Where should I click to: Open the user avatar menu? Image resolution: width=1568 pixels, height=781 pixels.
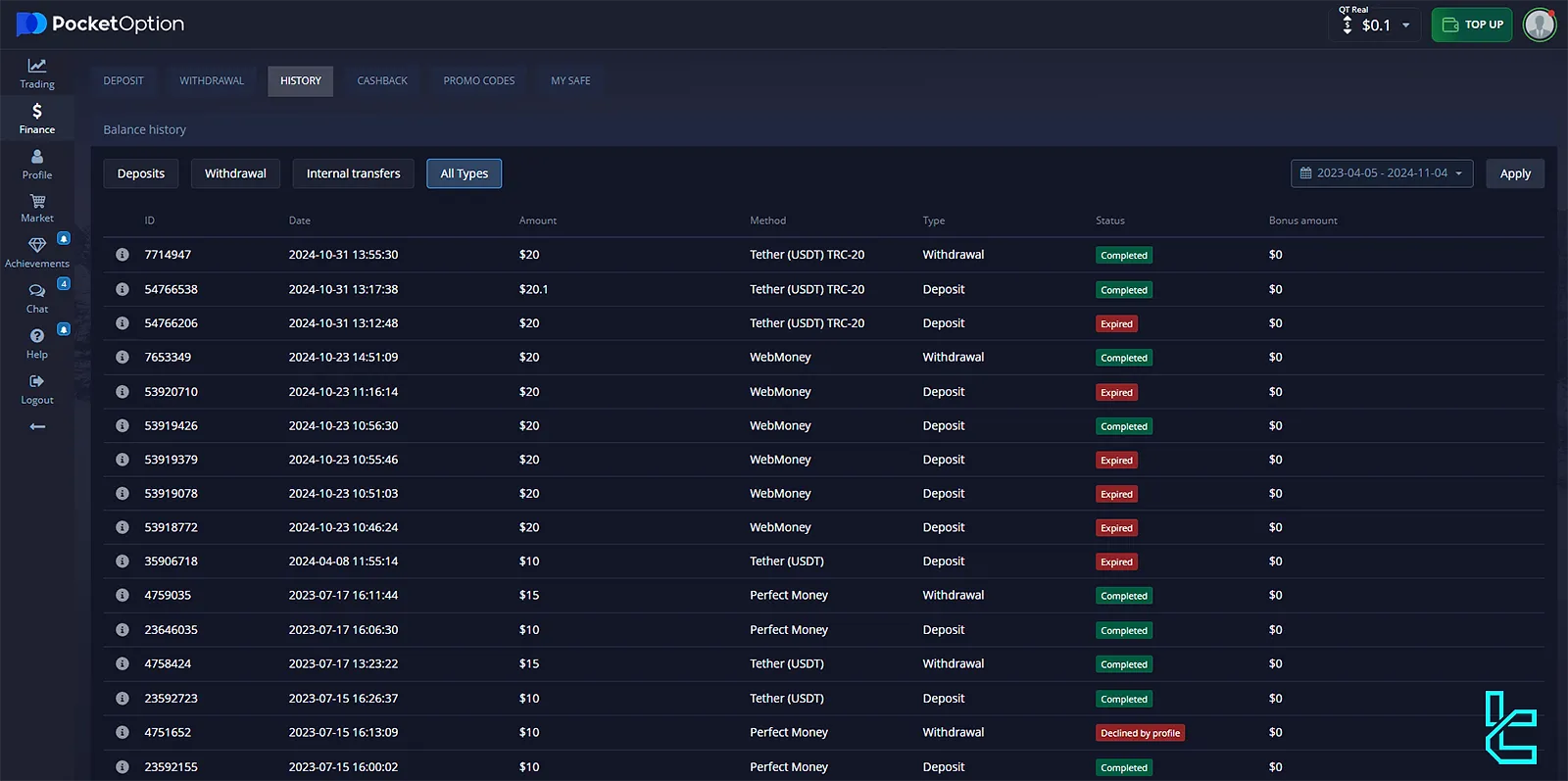click(x=1540, y=24)
